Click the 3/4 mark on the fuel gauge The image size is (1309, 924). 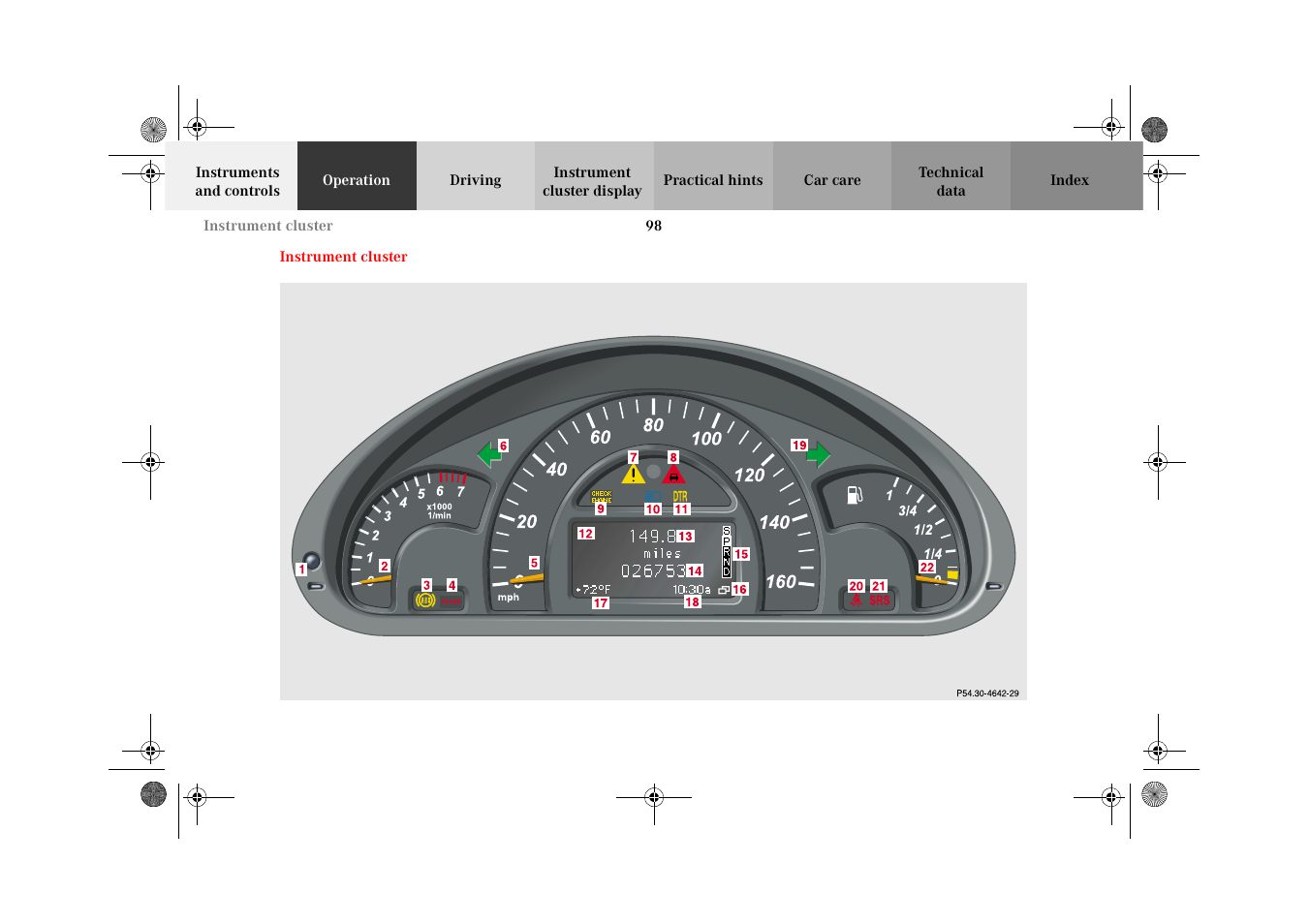pyautogui.click(x=908, y=510)
